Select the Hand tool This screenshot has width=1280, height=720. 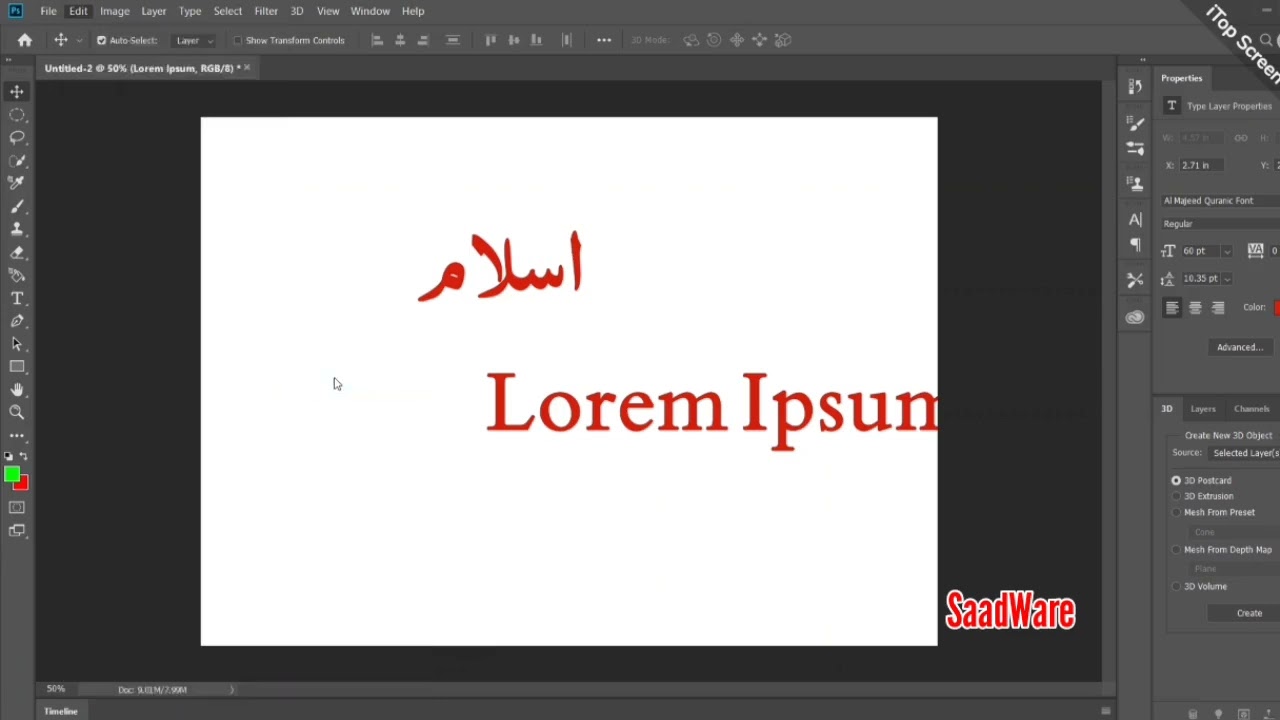click(17, 390)
